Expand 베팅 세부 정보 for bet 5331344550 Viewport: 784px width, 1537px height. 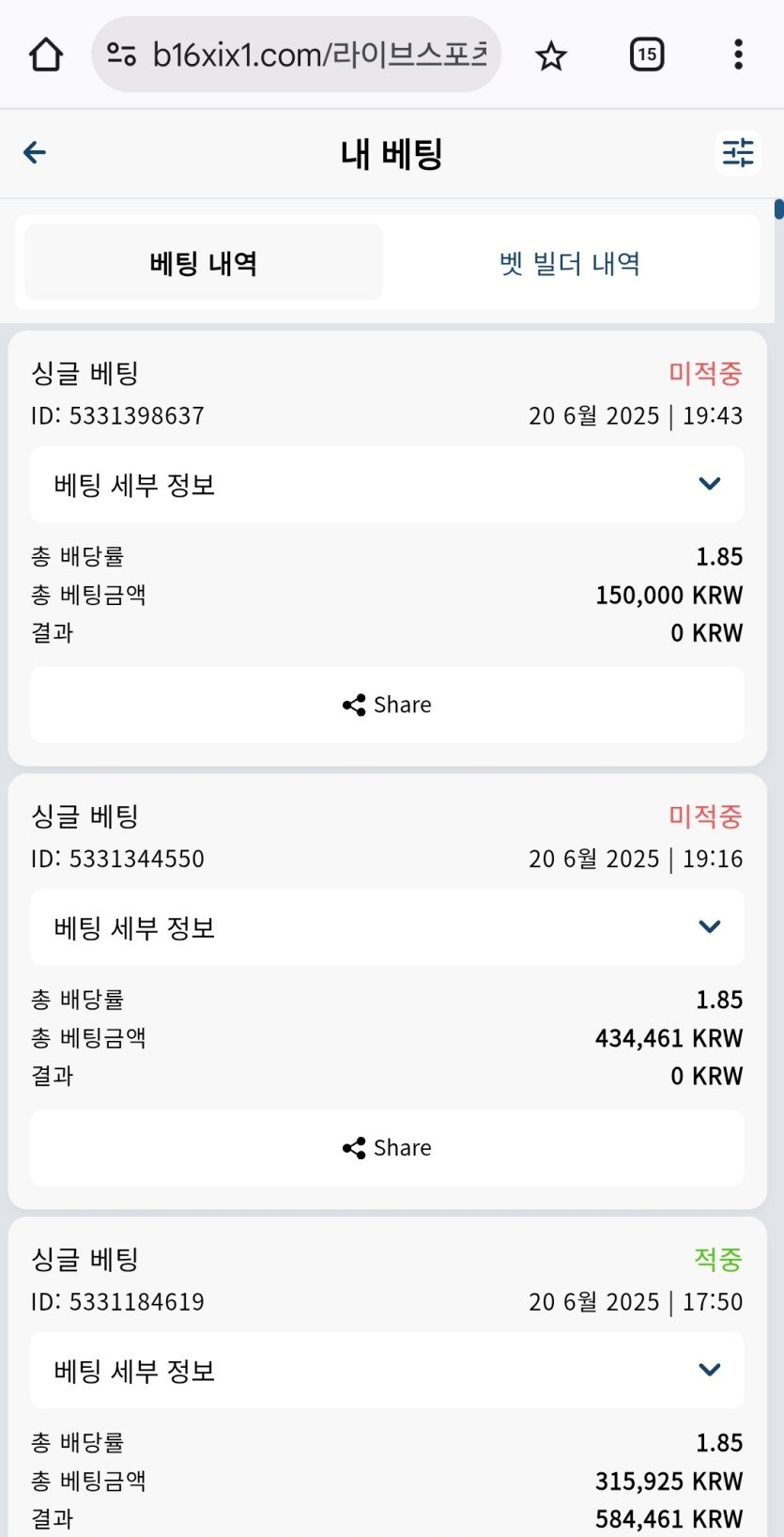[709, 927]
